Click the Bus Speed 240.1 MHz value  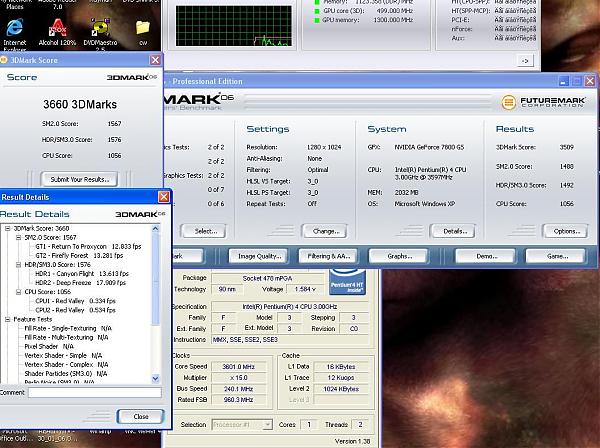[x=238, y=389]
